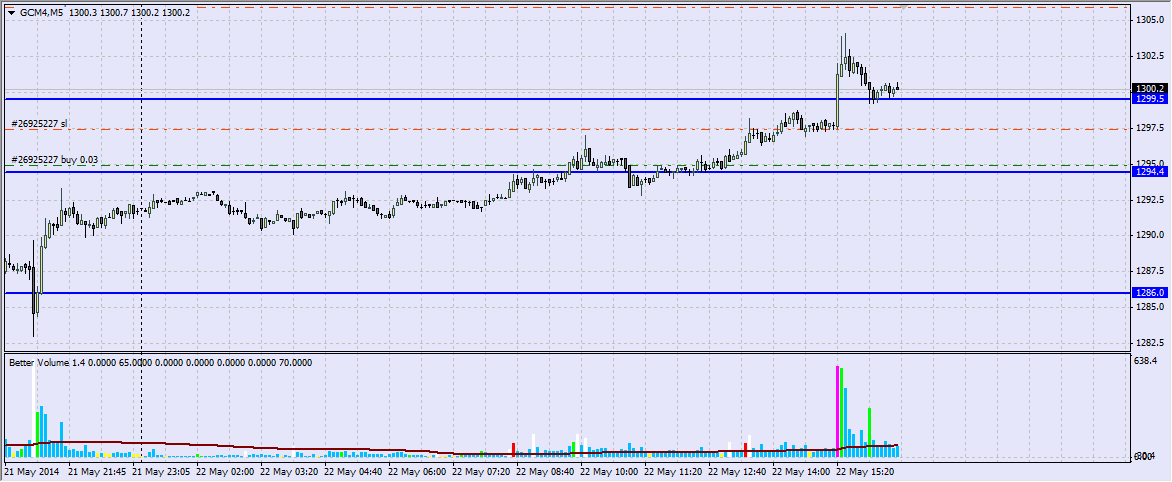Image resolution: width=1172 pixels, height=482 pixels.
Task: Click the 22 May 11:20 time label
Action: click(x=675, y=472)
